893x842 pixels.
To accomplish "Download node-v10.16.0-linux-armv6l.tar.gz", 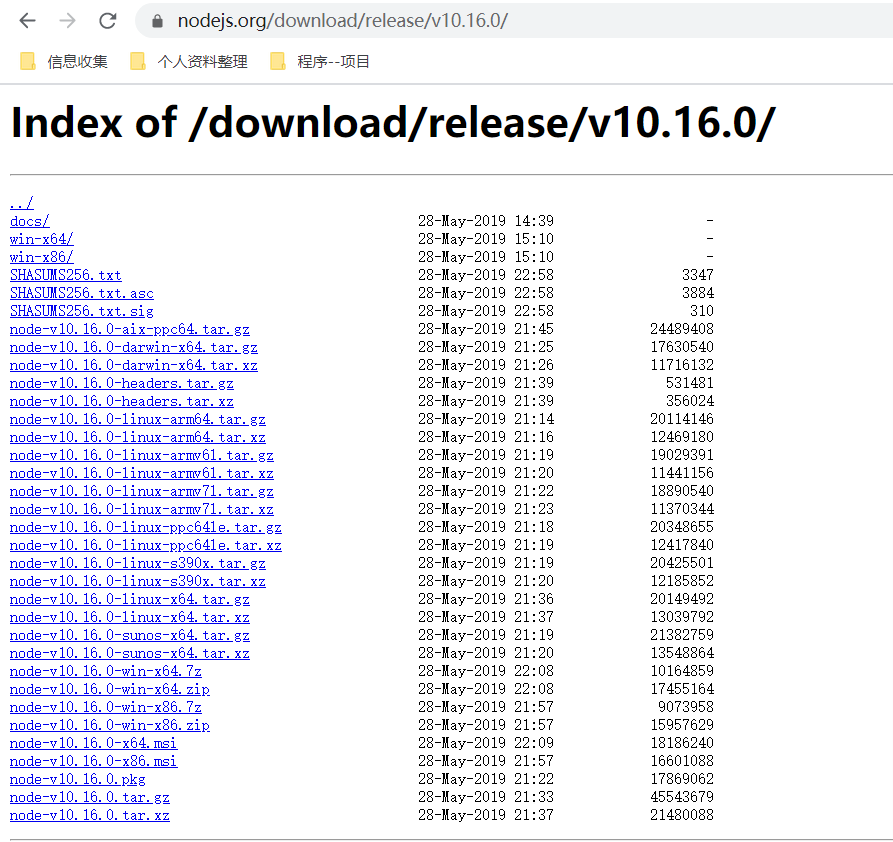I will (142, 455).
